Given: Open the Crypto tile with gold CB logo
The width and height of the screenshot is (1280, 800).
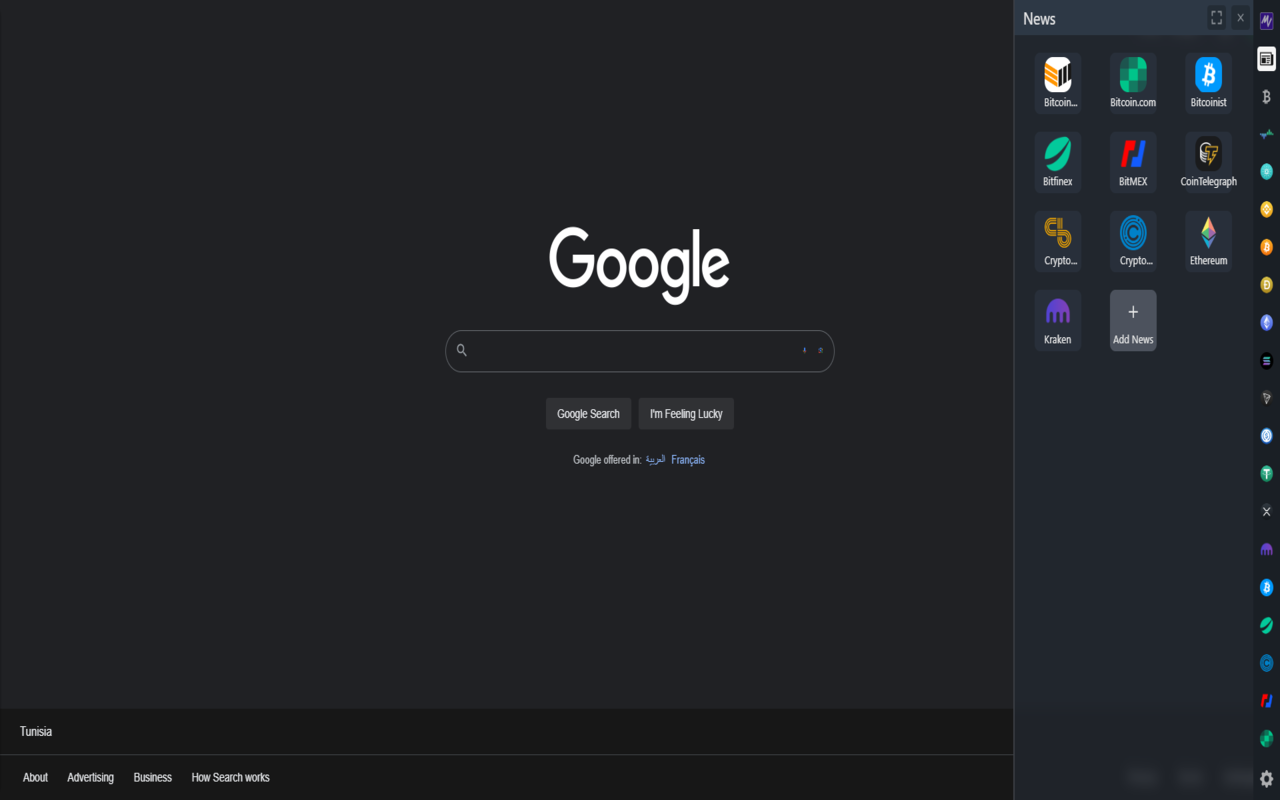Looking at the screenshot, I should coord(1058,241).
